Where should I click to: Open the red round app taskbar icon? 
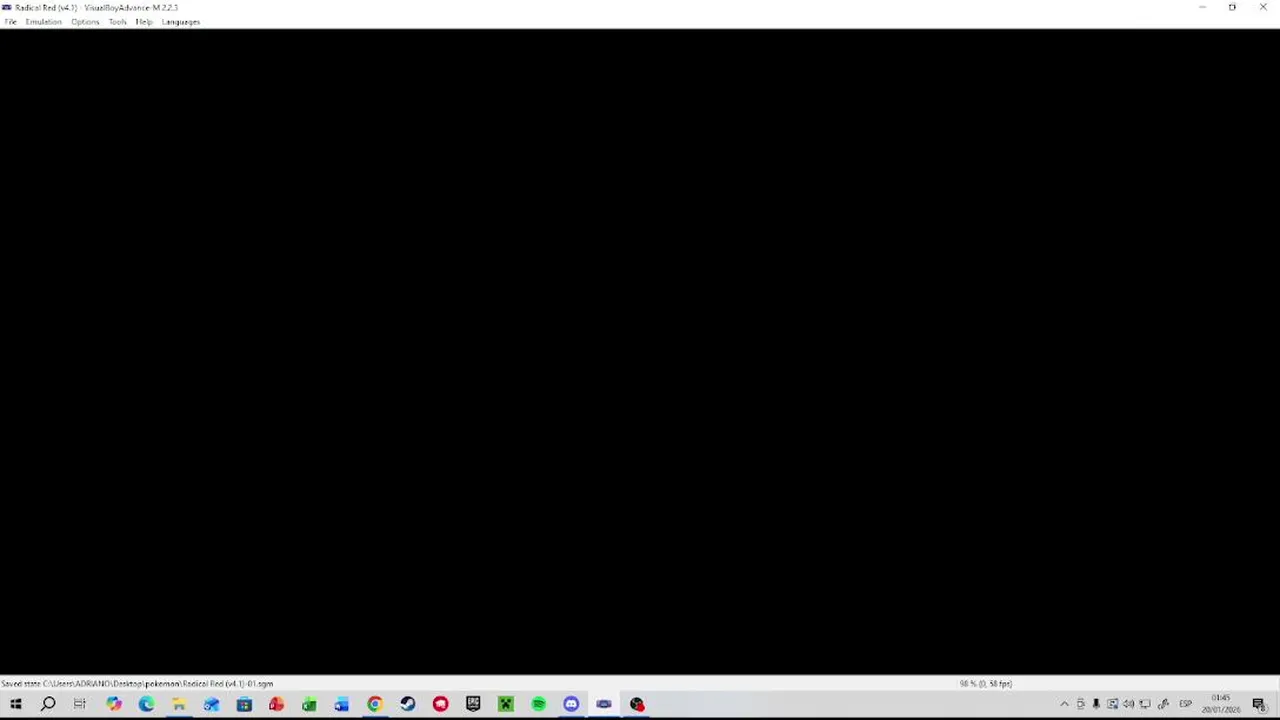click(440, 704)
